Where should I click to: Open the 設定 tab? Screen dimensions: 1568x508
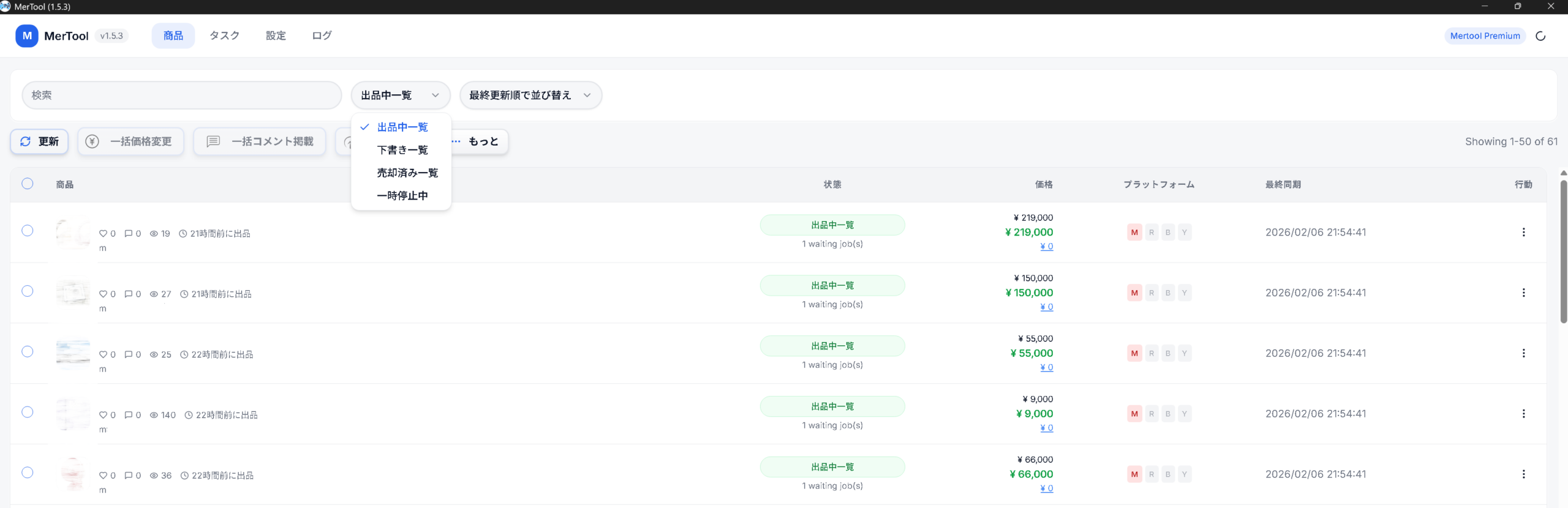pos(276,35)
